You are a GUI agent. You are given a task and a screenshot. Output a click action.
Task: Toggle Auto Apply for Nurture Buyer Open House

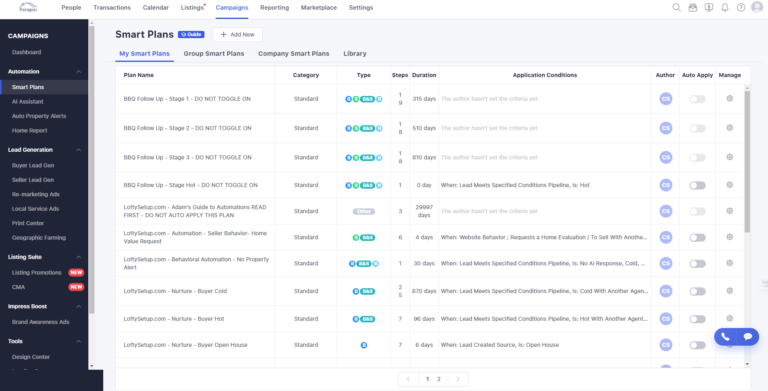pyautogui.click(x=697, y=345)
